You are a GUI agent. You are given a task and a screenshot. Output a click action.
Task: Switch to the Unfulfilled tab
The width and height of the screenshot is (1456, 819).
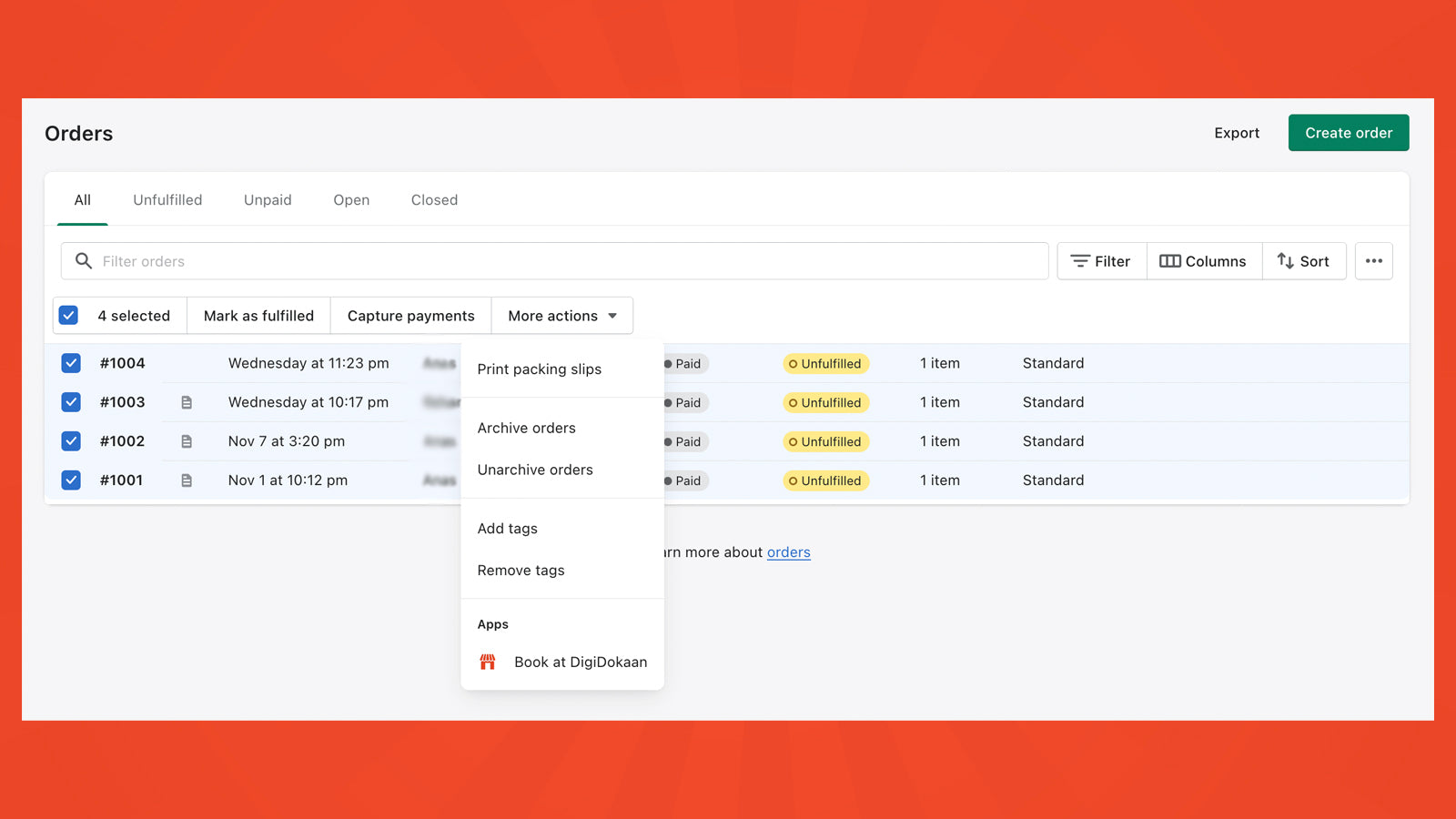(x=167, y=200)
